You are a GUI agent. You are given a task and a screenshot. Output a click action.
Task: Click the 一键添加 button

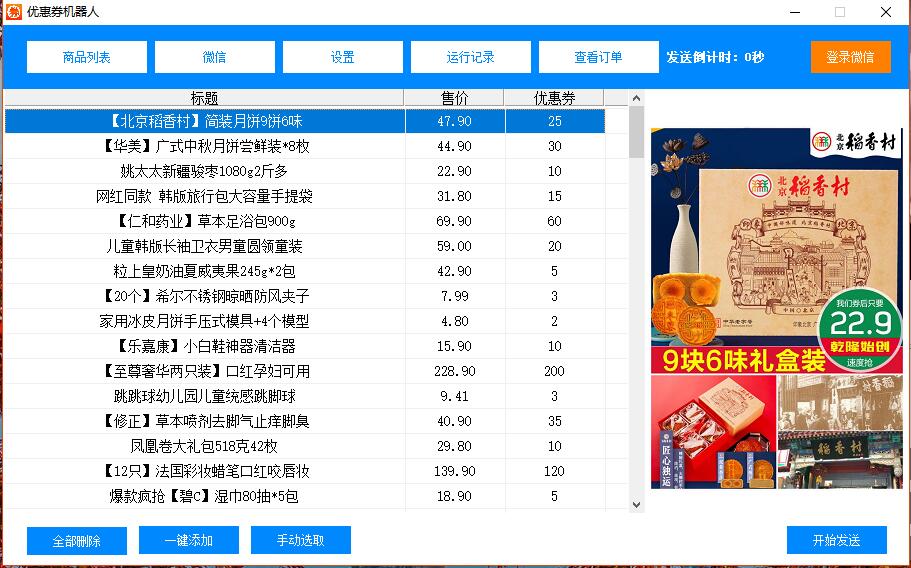pyautogui.click(x=189, y=540)
